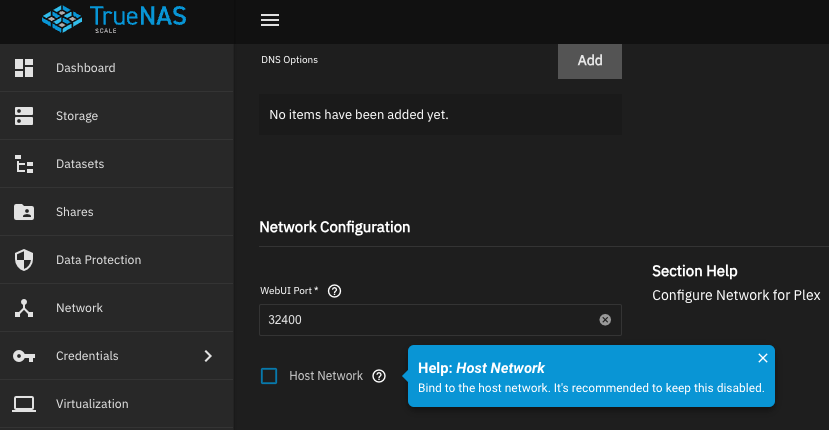
Task: Add a DNS Options entry
Action: click(x=590, y=60)
